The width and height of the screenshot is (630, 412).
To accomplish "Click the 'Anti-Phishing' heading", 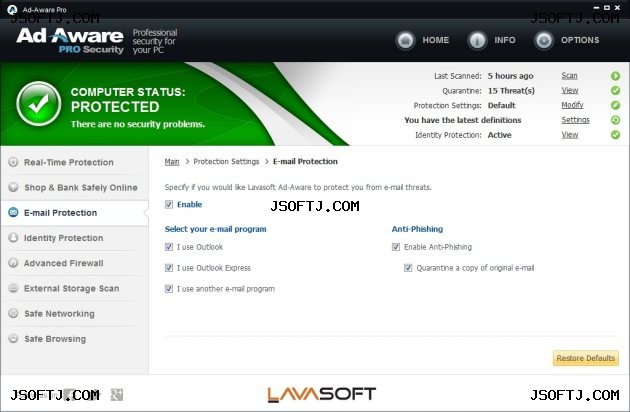I will click(x=417, y=229).
